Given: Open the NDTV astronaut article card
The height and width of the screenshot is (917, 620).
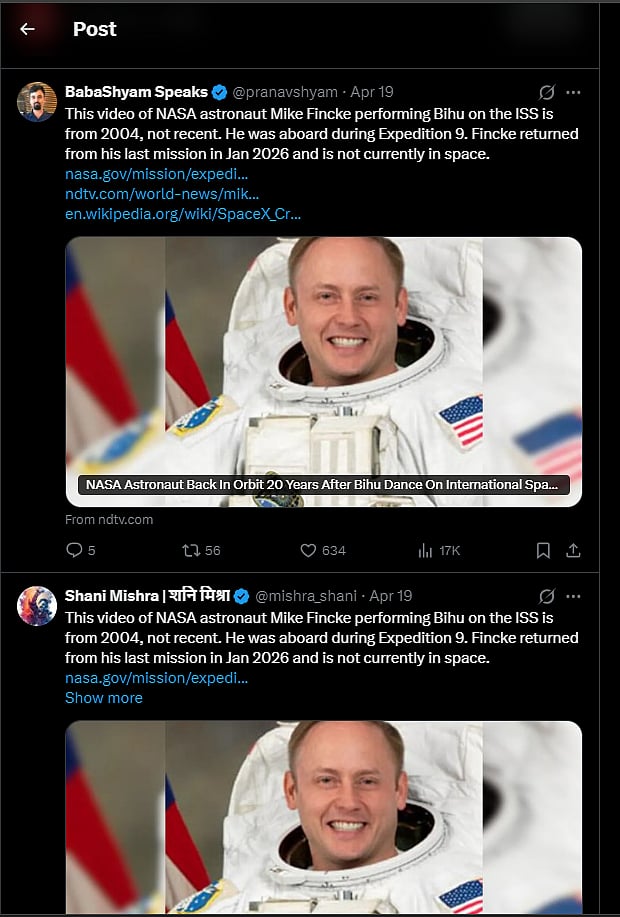Looking at the screenshot, I should tap(323, 370).
